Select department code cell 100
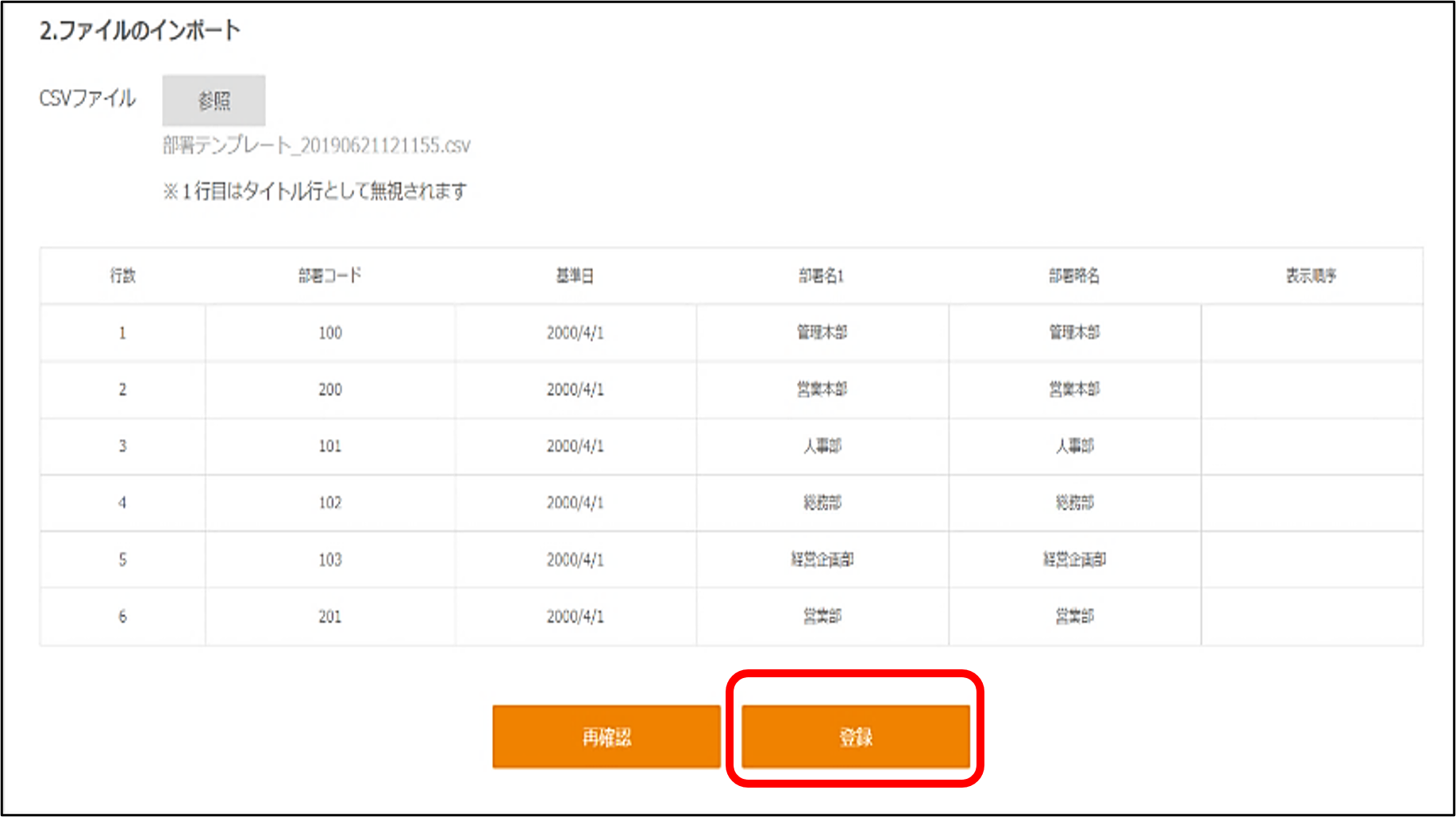The height and width of the screenshot is (817, 1456). click(329, 333)
